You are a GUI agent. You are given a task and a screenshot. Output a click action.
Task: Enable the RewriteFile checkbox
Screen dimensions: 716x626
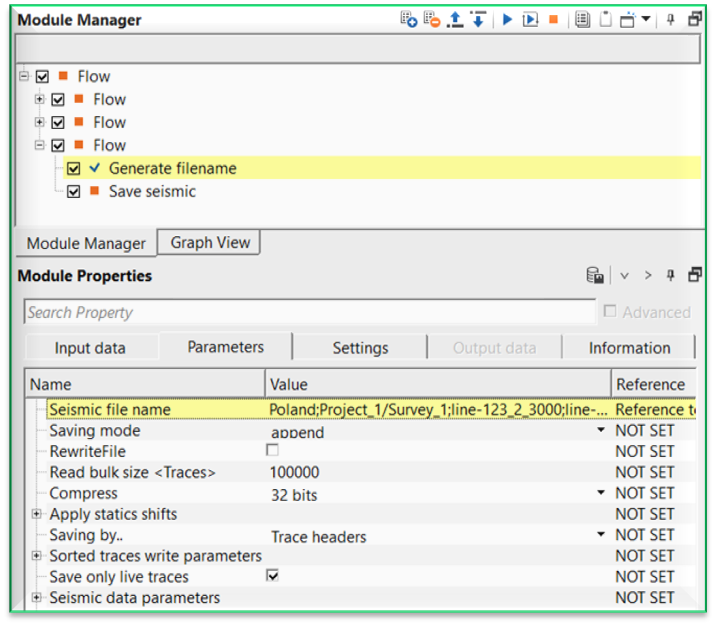[x=272, y=451]
